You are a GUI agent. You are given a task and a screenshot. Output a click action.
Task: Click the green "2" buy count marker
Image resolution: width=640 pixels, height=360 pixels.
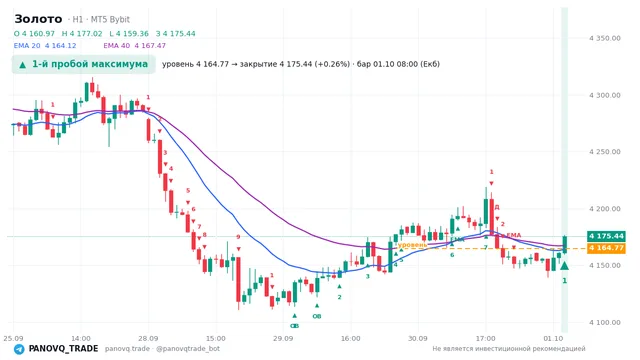tap(339, 297)
